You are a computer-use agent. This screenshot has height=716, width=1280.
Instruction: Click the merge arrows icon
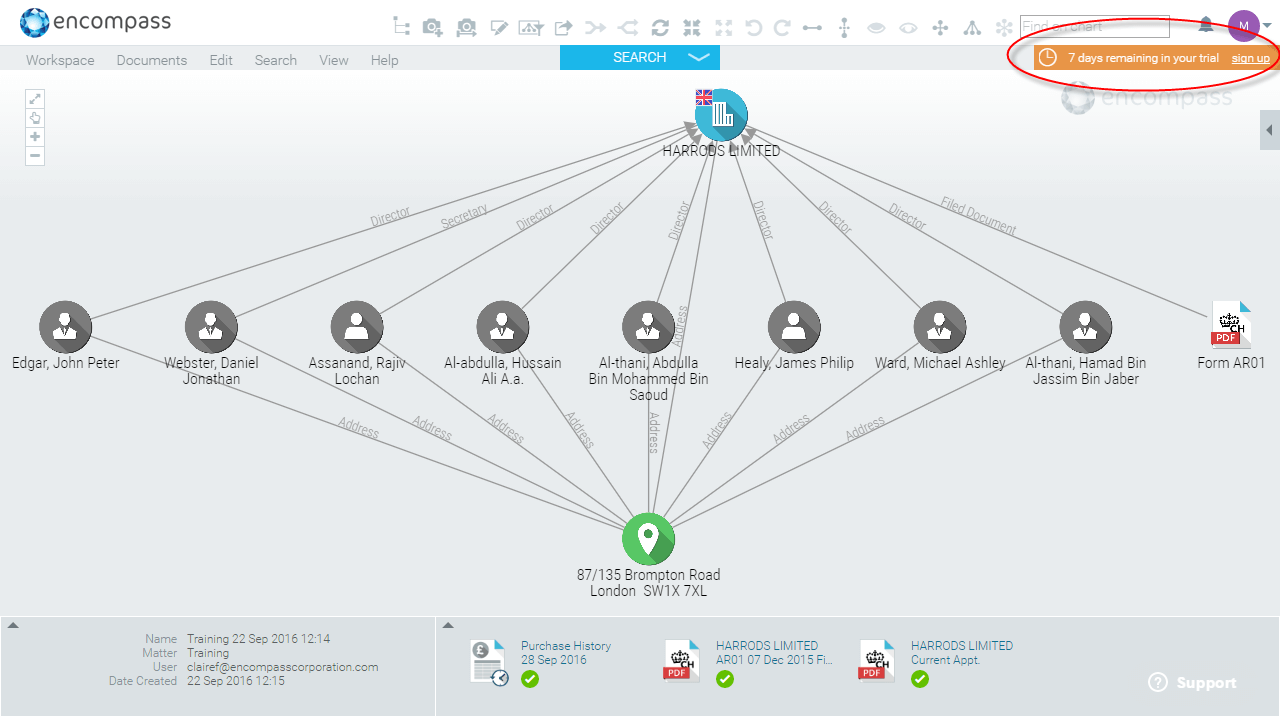click(x=596, y=27)
